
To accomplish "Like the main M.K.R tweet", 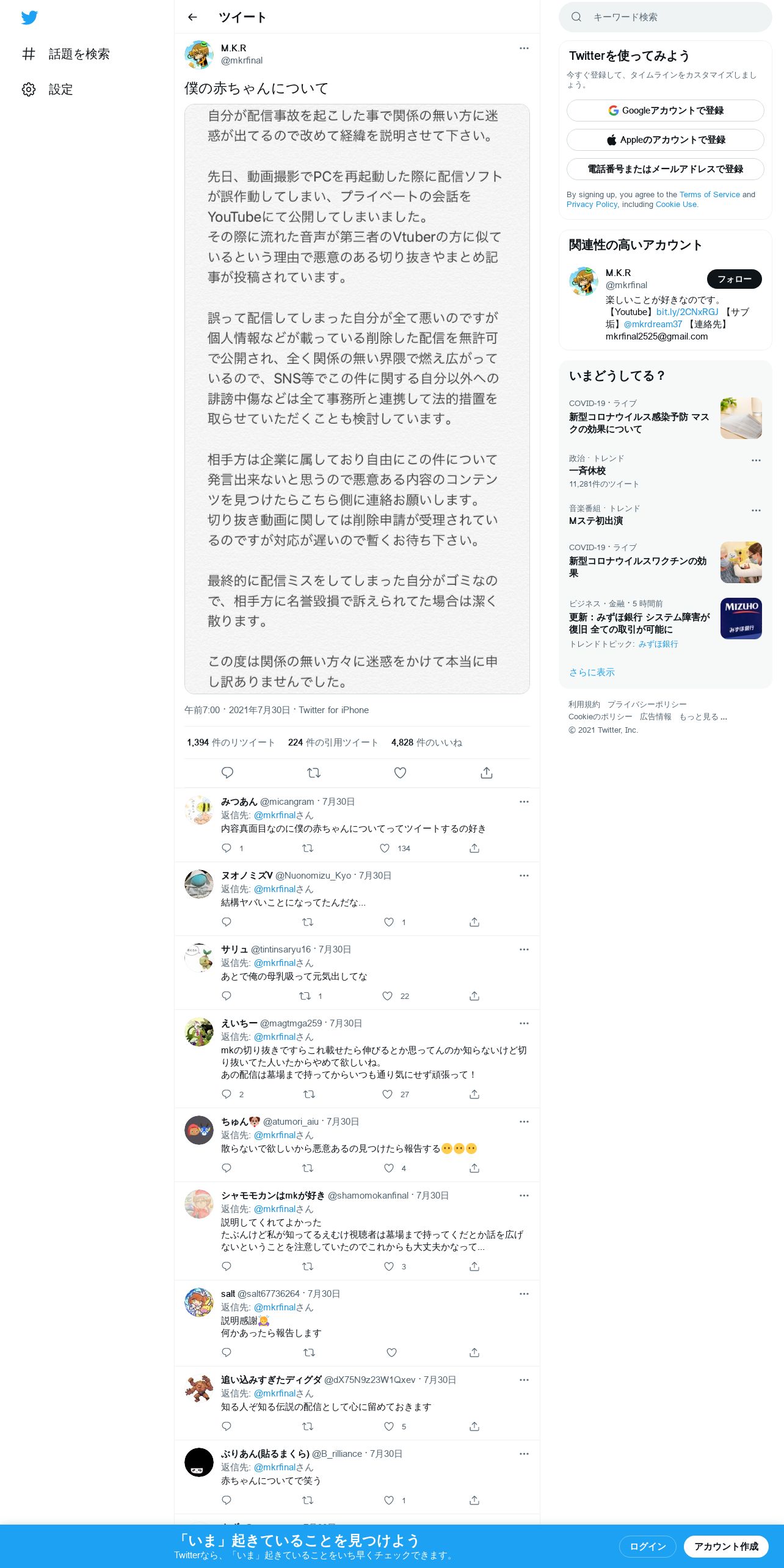I will tap(400, 772).
